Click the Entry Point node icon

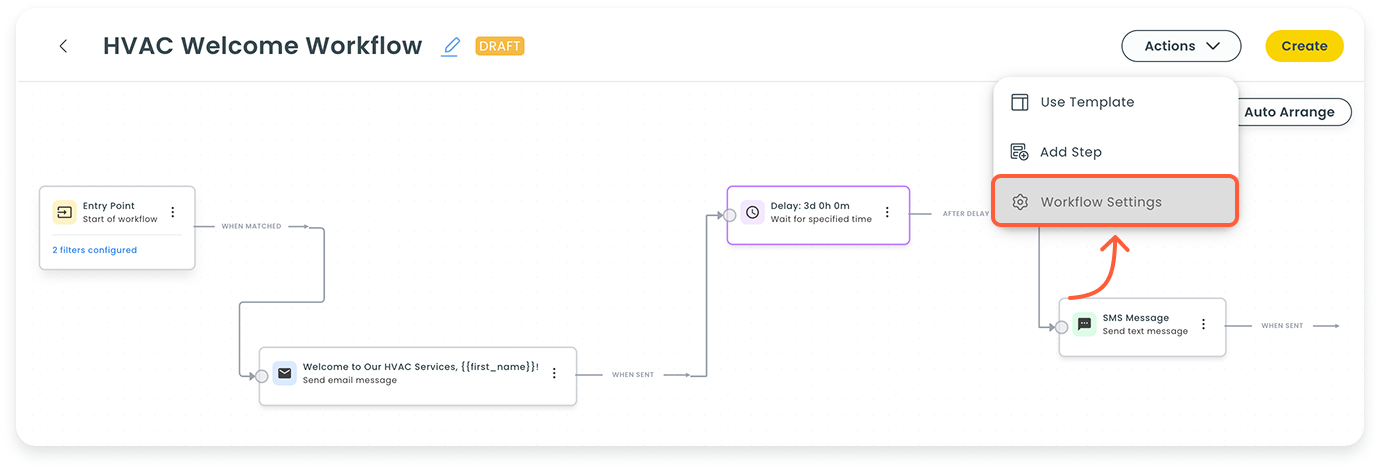64,212
